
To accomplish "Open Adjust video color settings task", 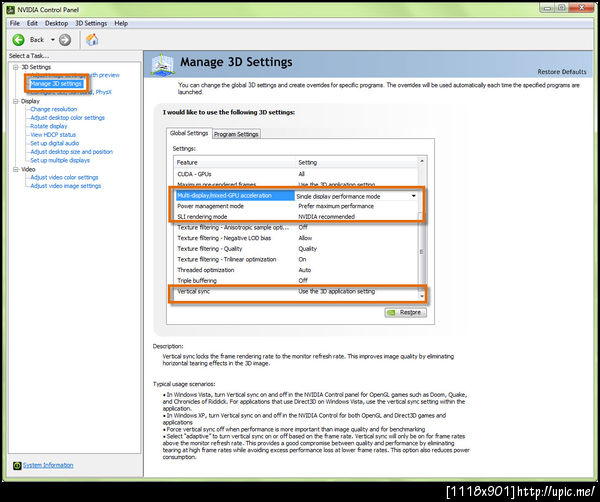I will click(x=64, y=177).
